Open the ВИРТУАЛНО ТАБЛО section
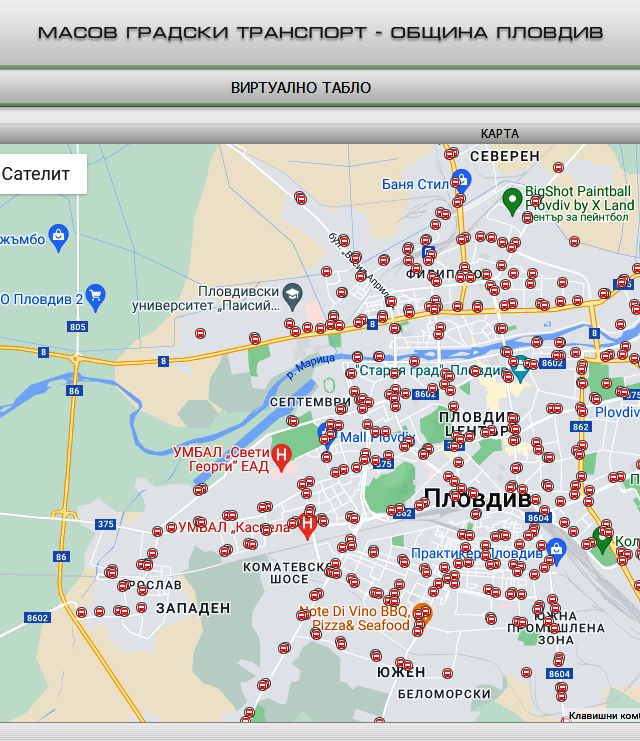The image size is (640, 741). point(301,88)
